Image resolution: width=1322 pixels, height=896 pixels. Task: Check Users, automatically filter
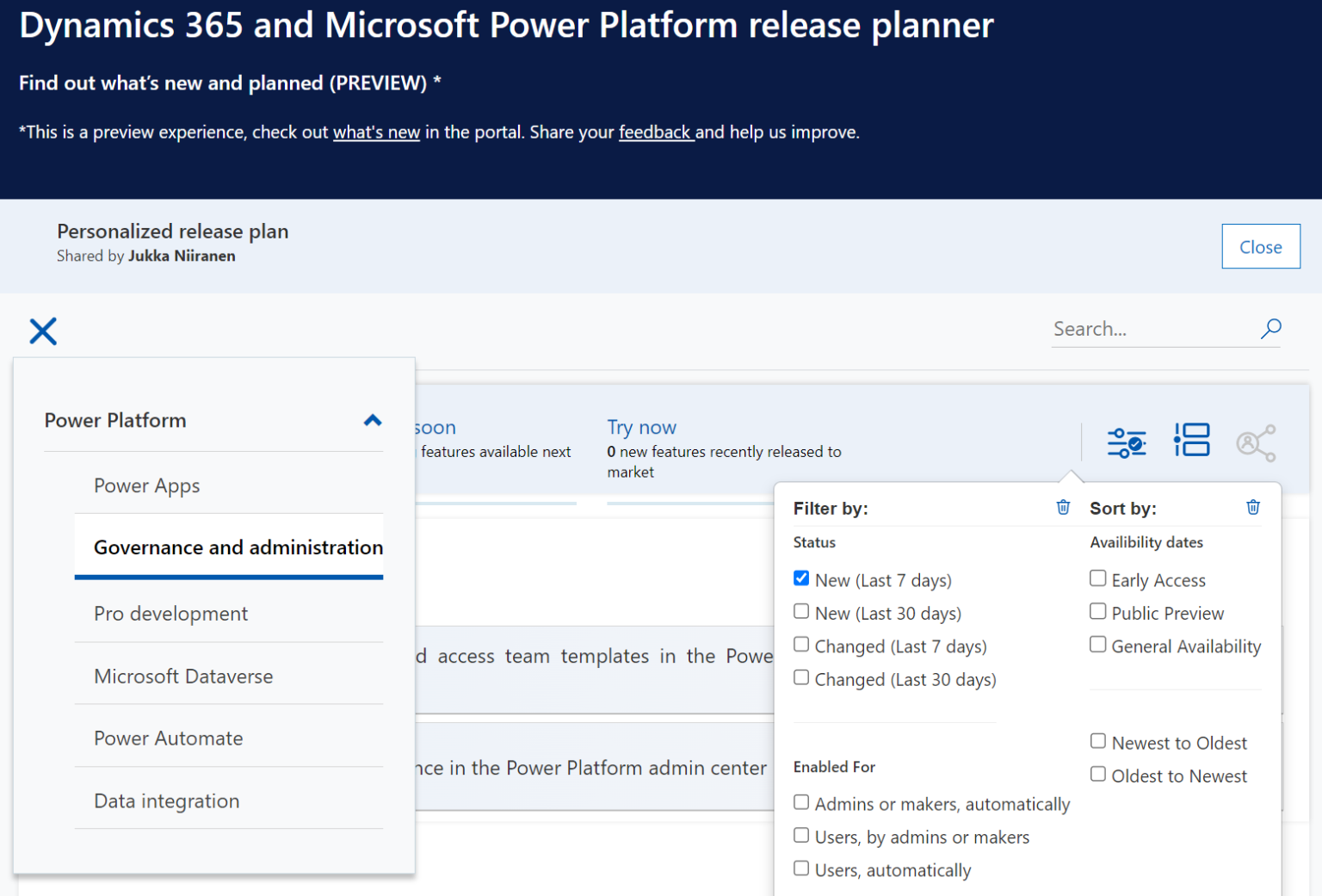(801, 868)
